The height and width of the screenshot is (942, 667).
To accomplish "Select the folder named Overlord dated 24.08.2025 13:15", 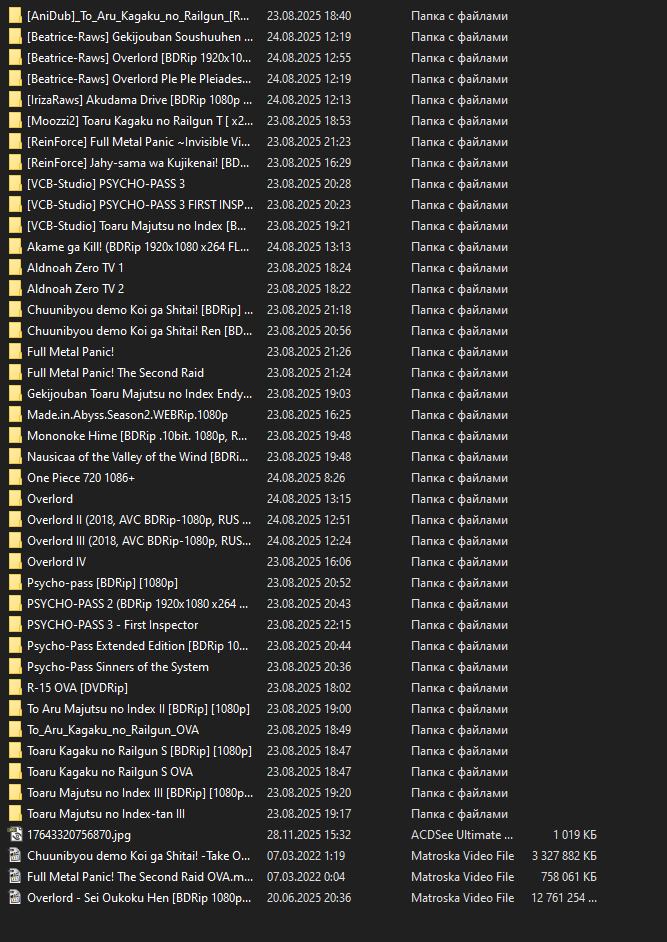I will 50,499.
